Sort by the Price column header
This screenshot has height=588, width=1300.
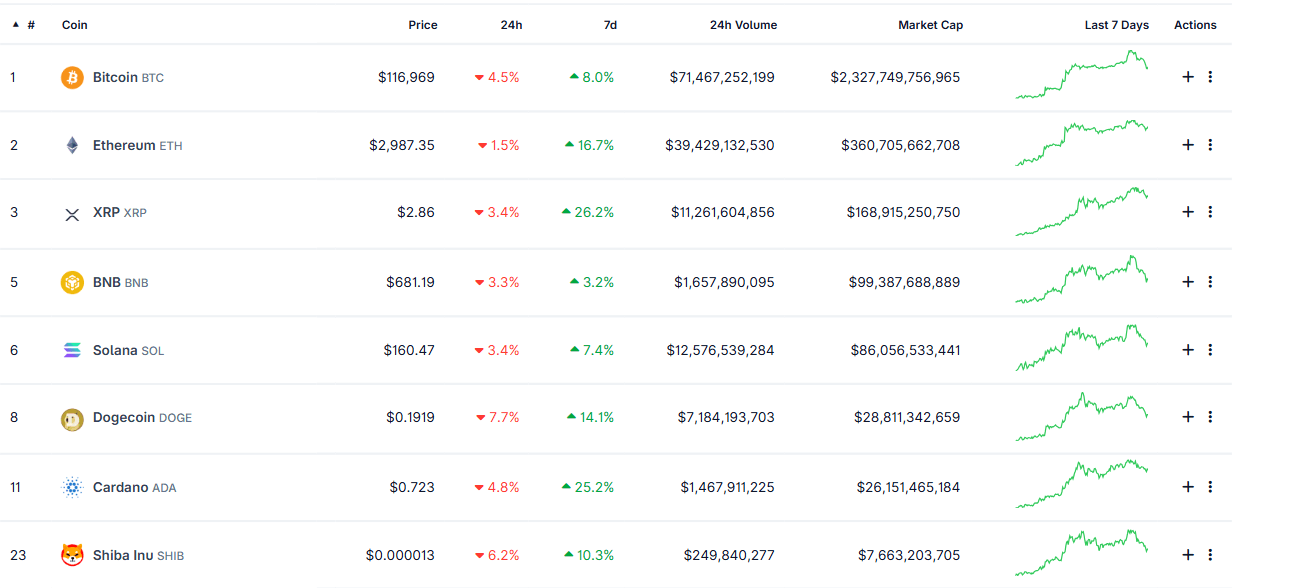point(422,25)
